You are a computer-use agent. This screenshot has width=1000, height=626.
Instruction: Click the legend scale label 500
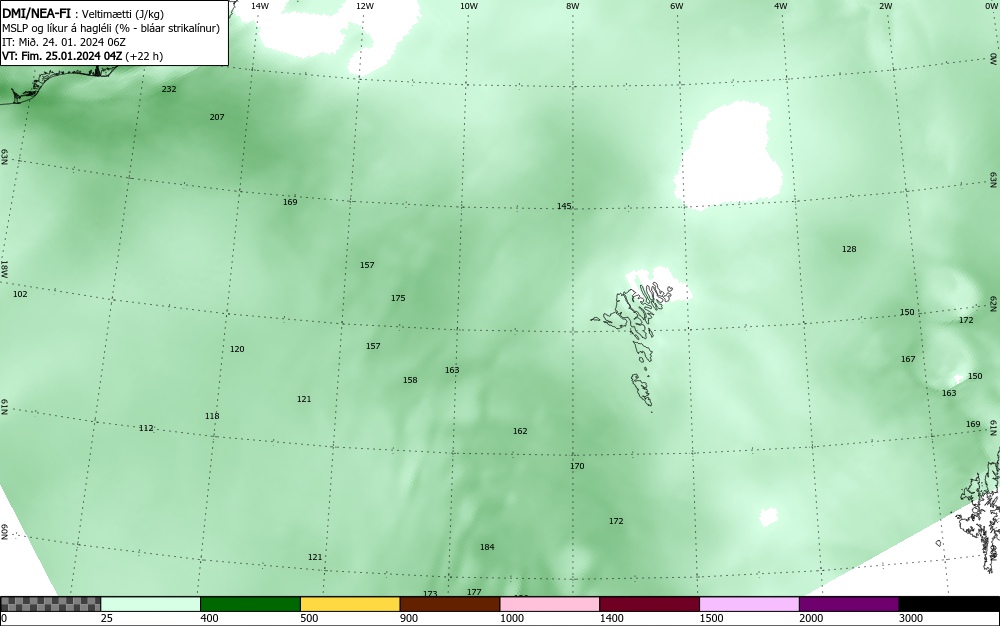[x=309, y=618]
